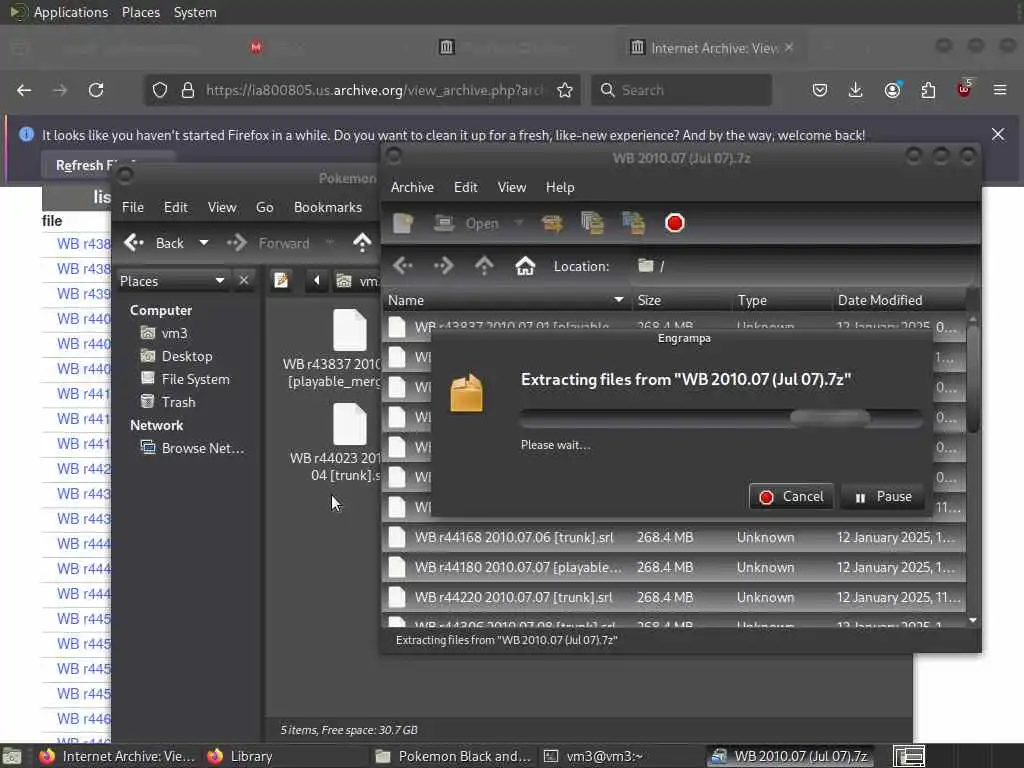Viewport: 1024px width, 768px height.
Task: Select the WB r44023 file icon
Action: pyautogui.click(x=349, y=424)
